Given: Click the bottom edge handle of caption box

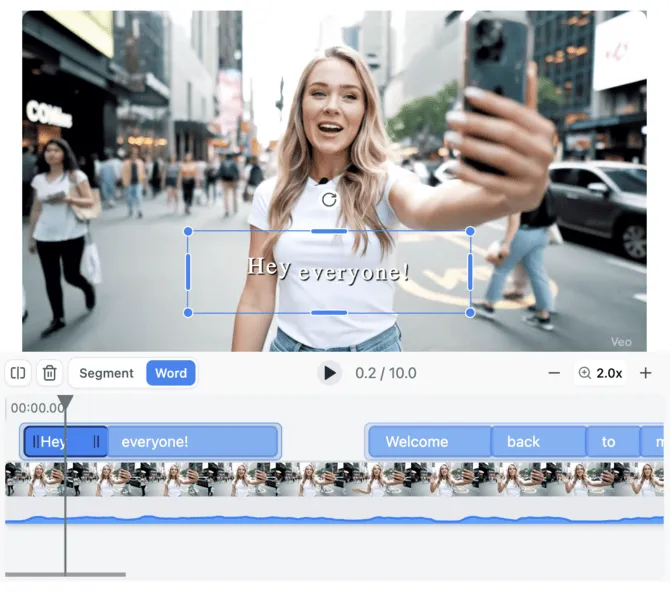Looking at the screenshot, I should (x=329, y=313).
